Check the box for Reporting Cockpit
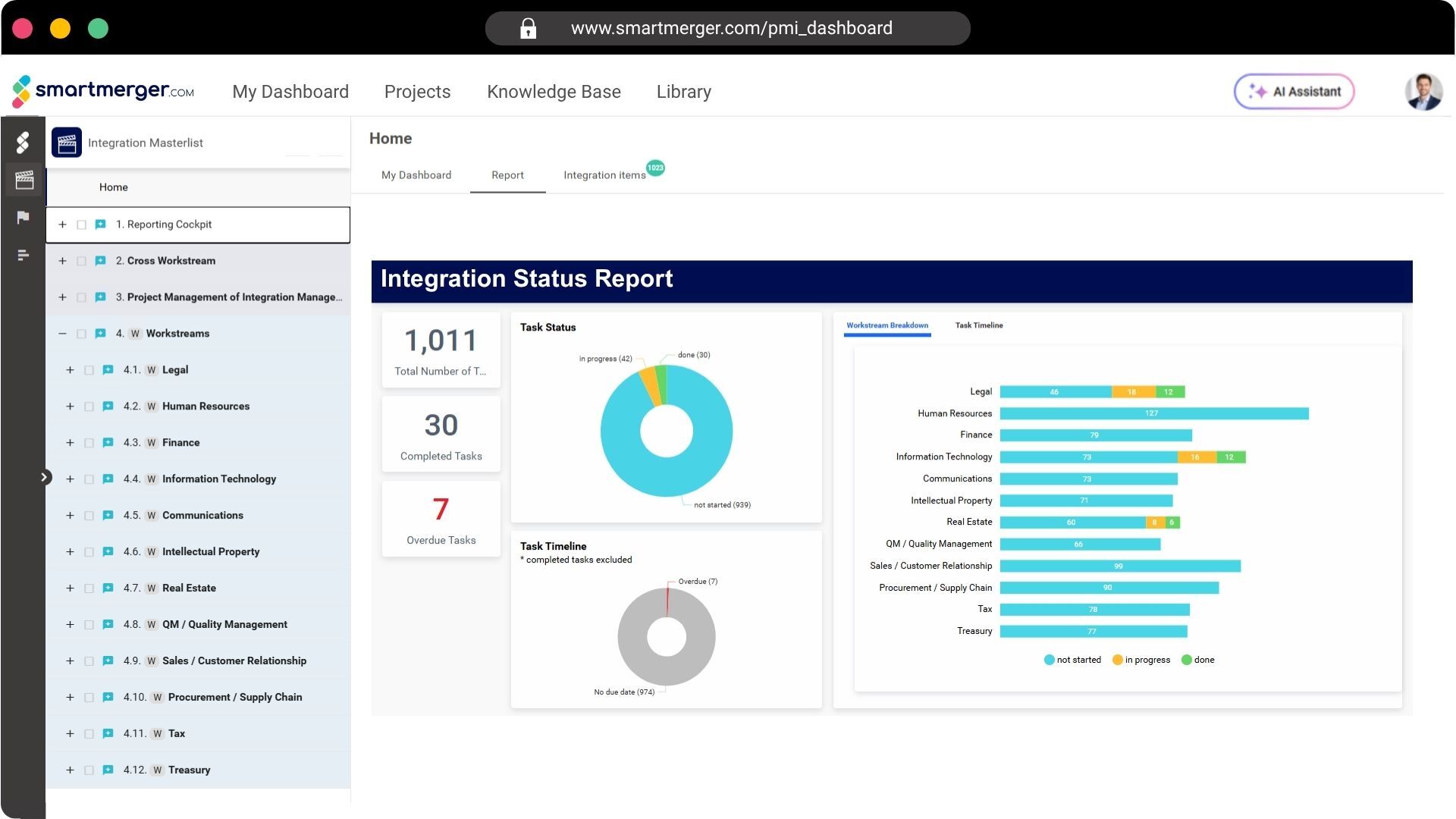The image size is (1456, 819). (81, 225)
